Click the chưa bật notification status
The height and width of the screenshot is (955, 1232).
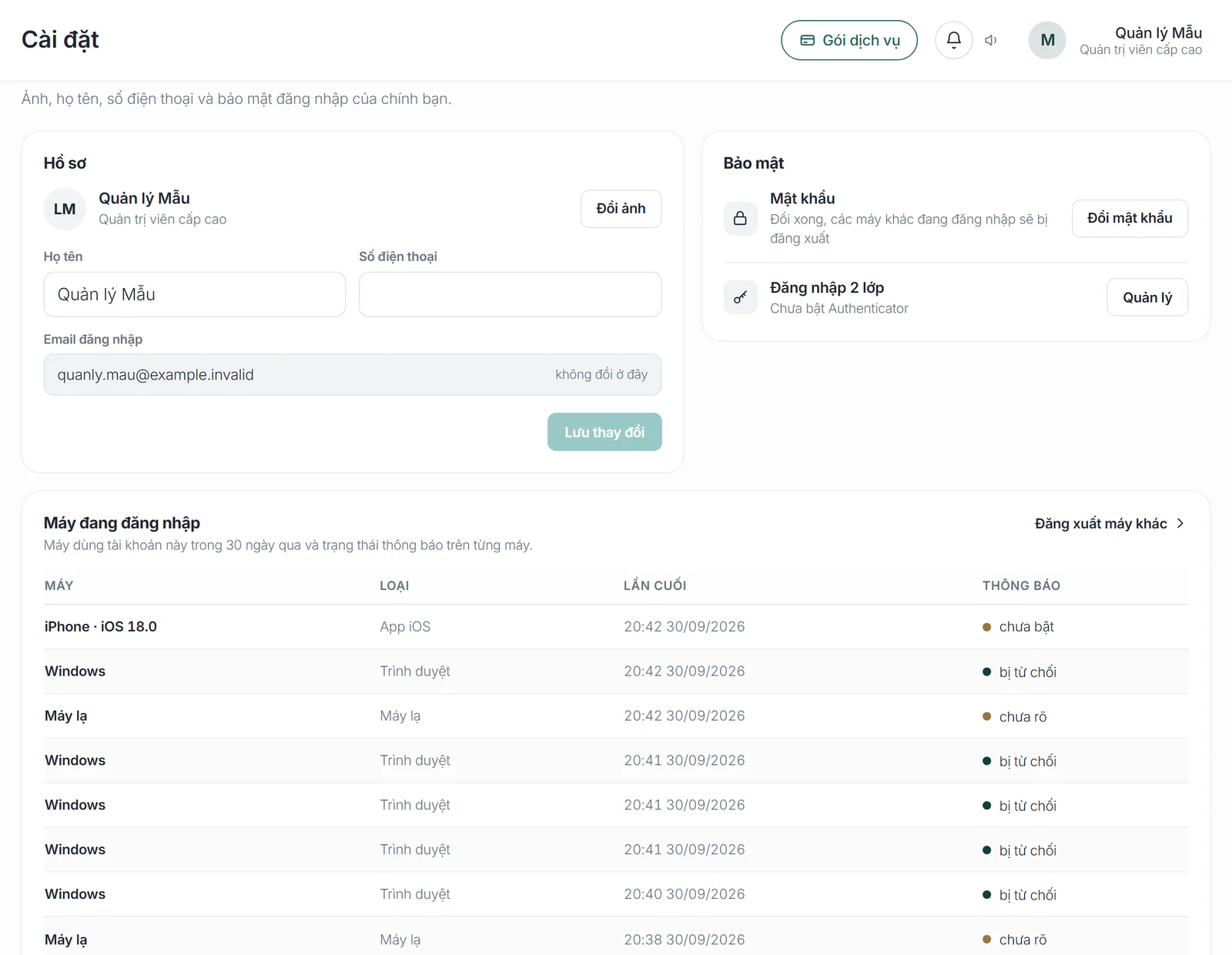[1018, 627]
